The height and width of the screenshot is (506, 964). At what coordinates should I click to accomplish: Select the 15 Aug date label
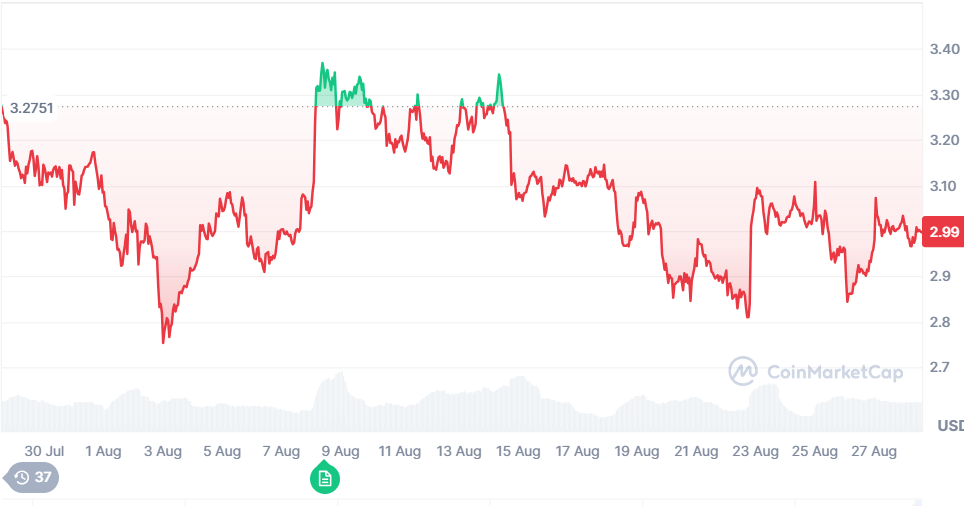(518, 451)
